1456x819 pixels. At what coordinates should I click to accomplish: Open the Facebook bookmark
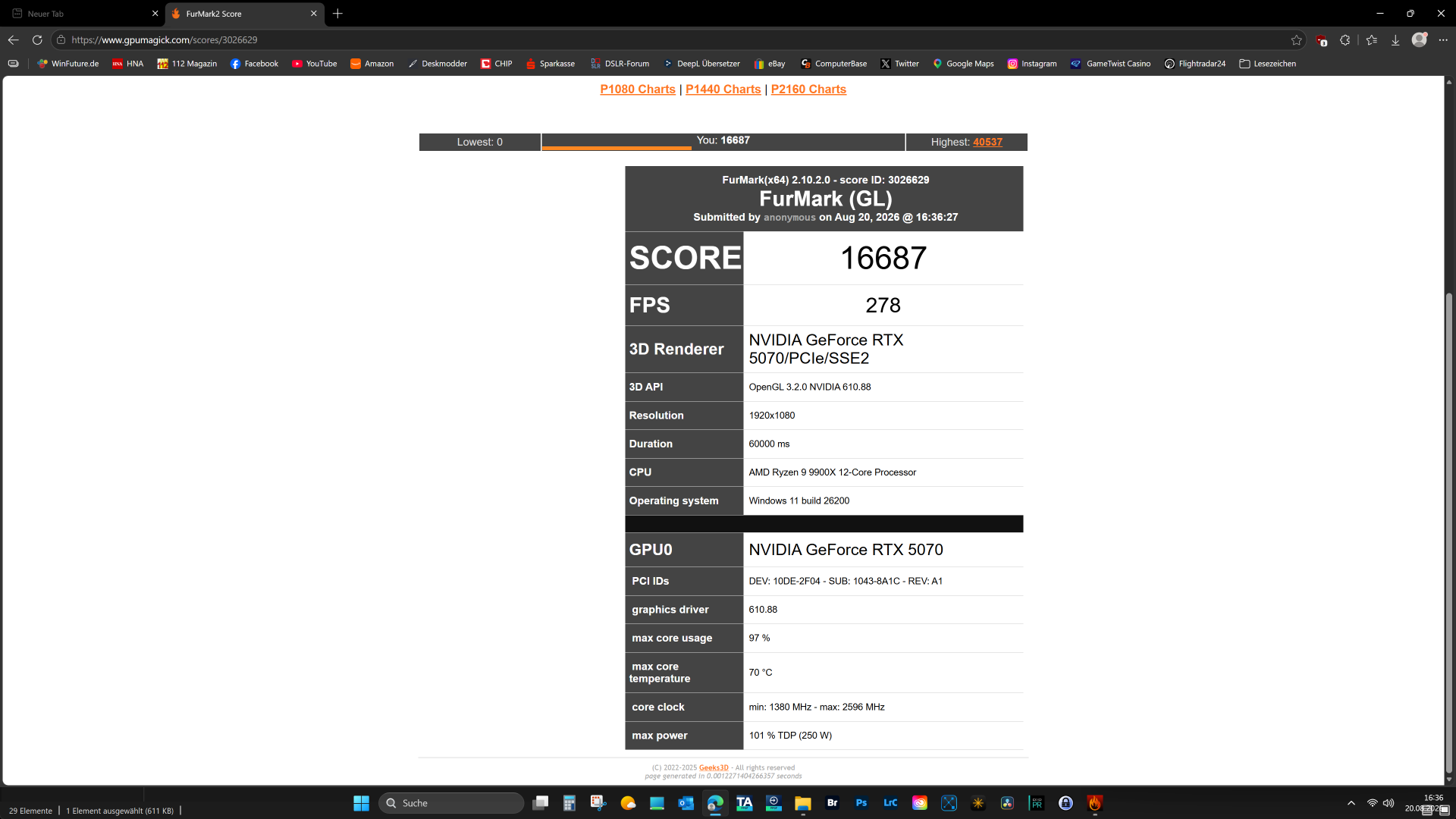[254, 64]
